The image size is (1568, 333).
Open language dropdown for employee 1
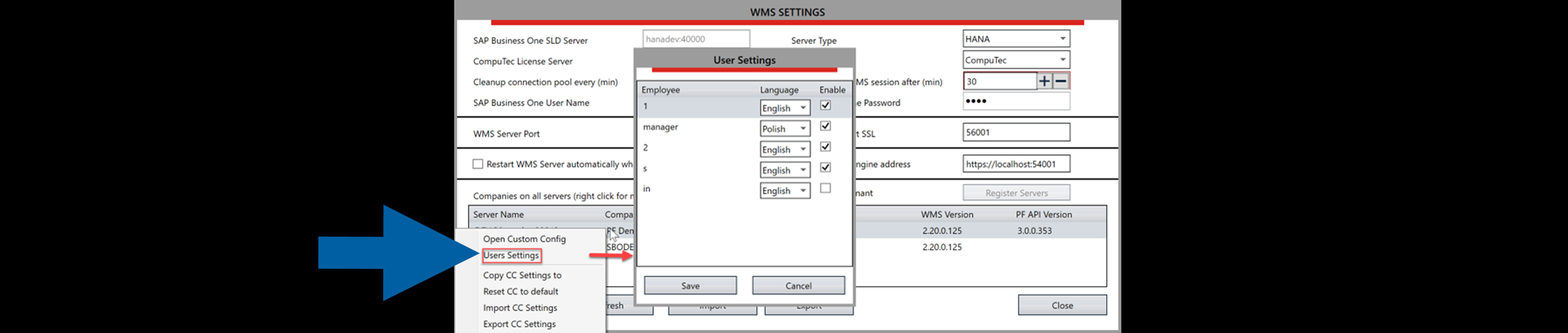785,108
